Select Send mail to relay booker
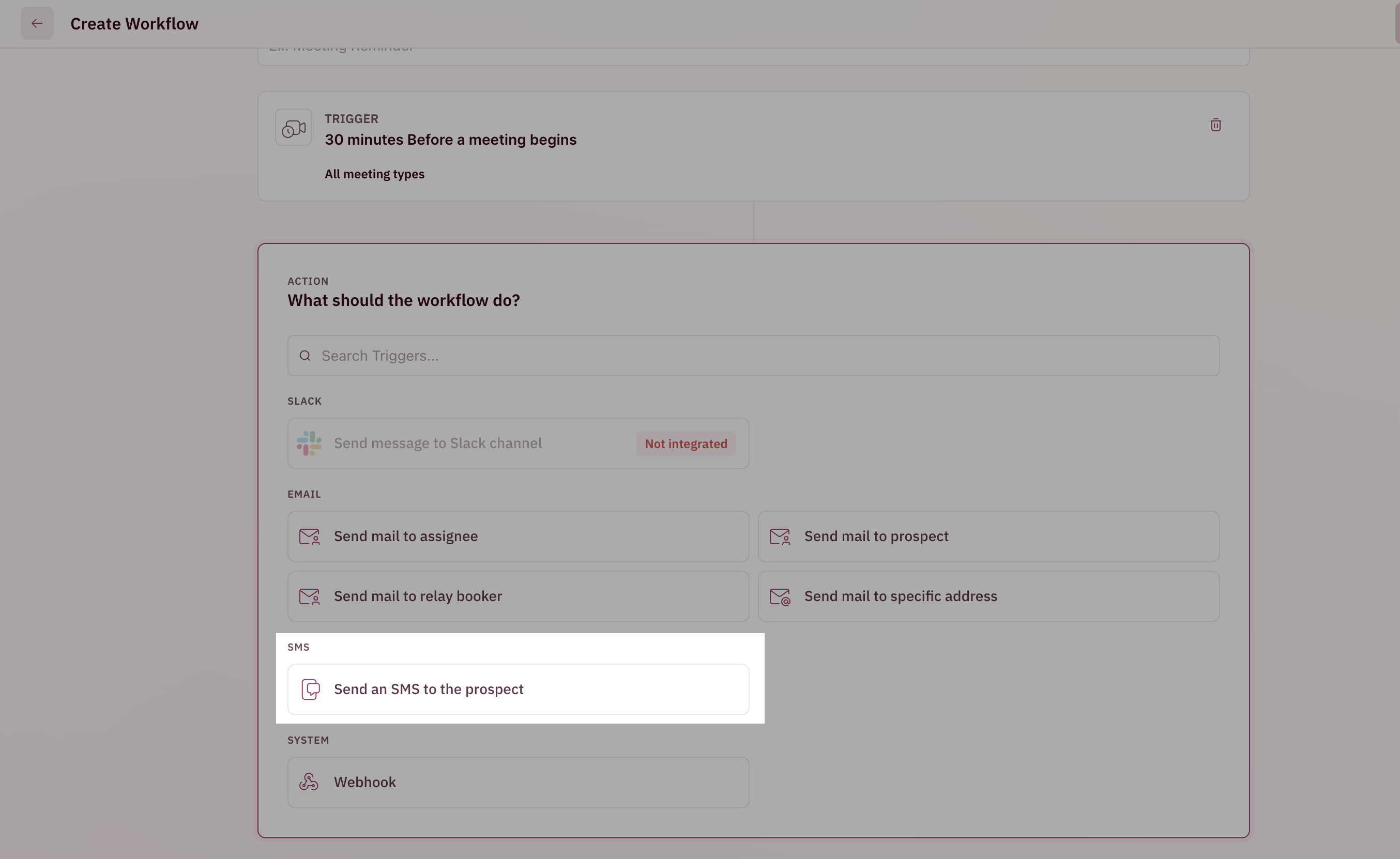1400x859 pixels. click(518, 596)
